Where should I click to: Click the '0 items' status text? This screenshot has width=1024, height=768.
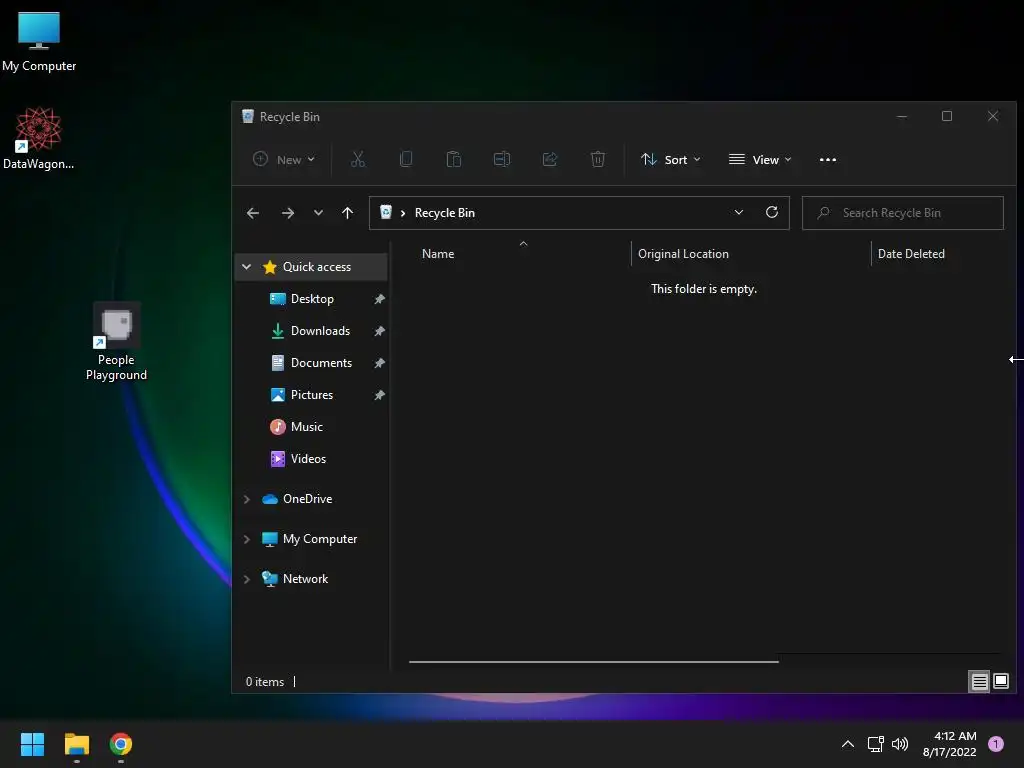click(264, 682)
